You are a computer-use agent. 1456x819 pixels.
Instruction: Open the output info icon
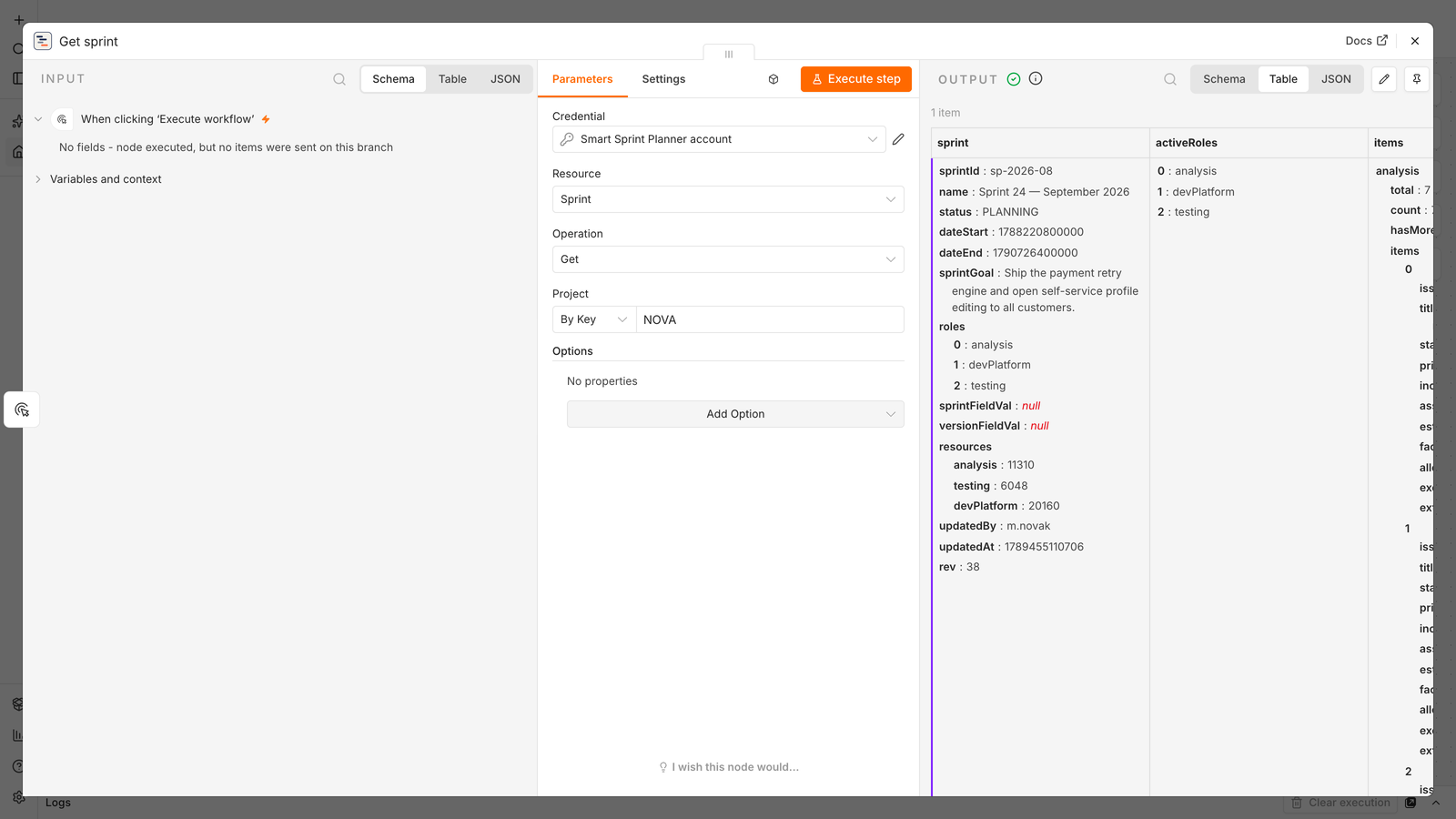point(1036,79)
